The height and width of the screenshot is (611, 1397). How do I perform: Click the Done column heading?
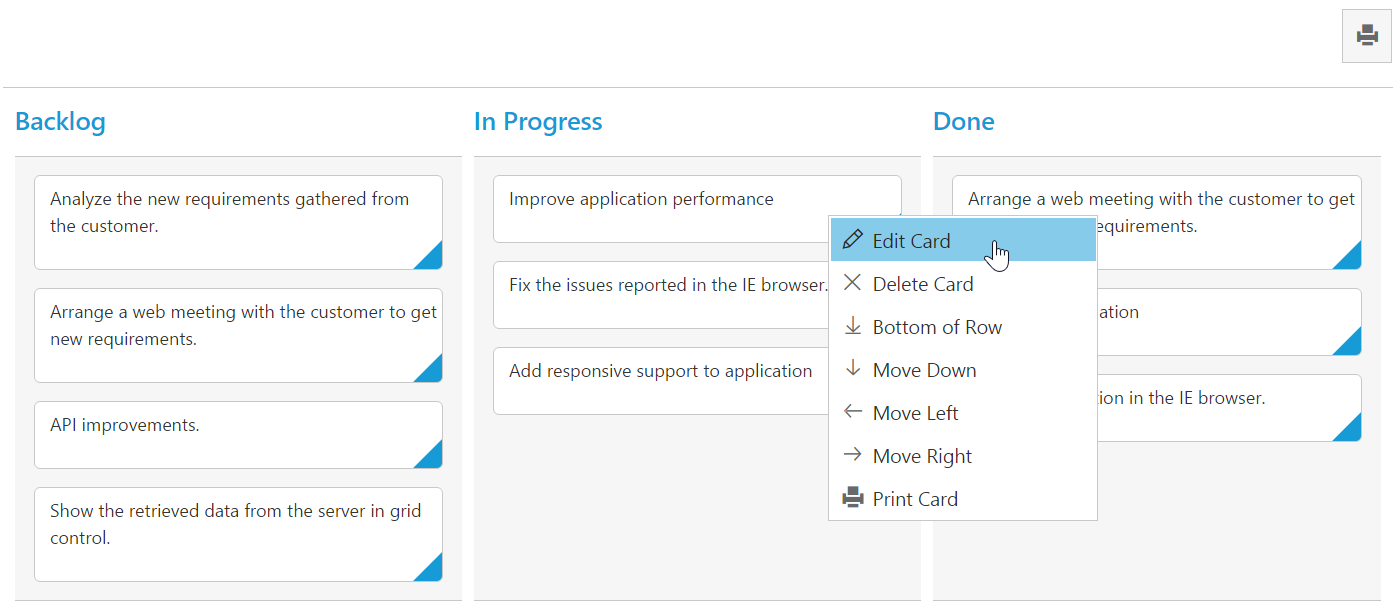pos(963,122)
